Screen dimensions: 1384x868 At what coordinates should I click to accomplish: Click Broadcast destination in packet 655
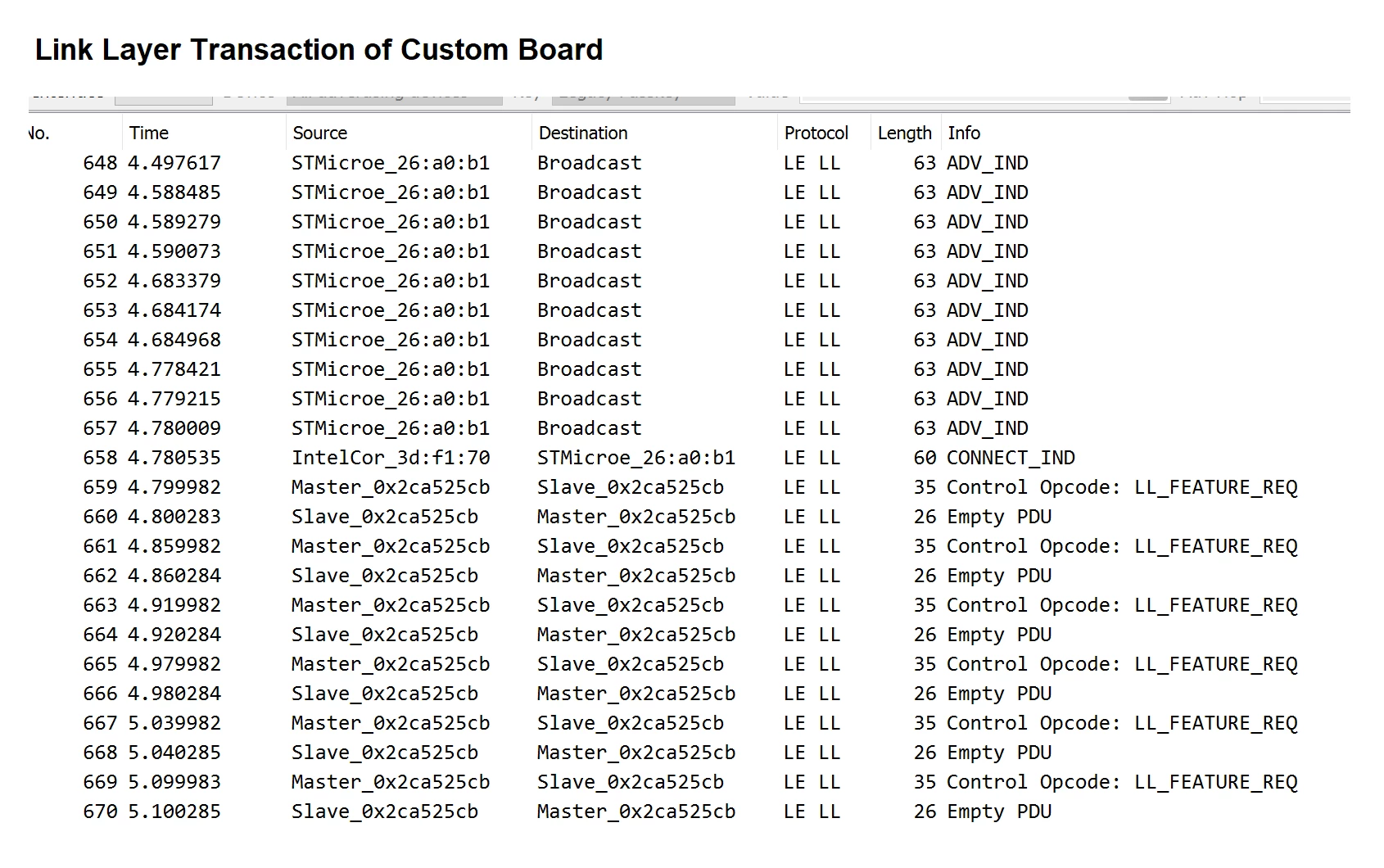[x=590, y=369]
